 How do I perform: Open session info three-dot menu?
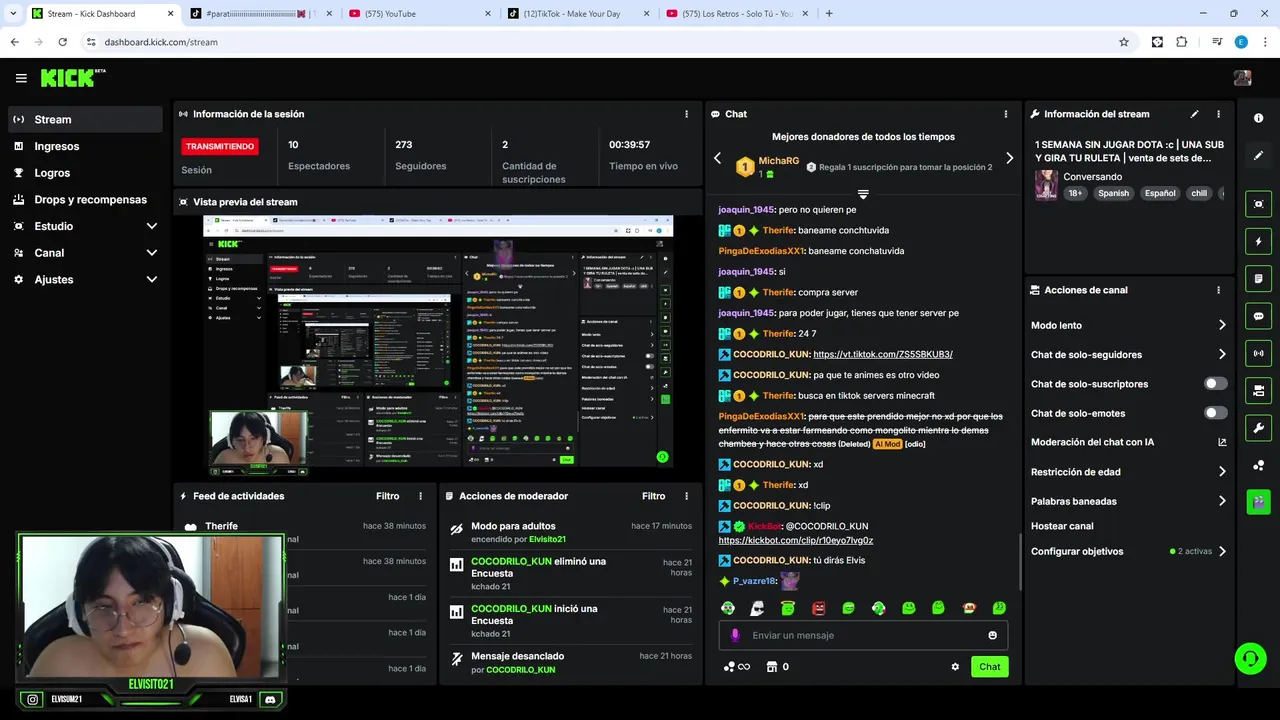click(x=686, y=114)
